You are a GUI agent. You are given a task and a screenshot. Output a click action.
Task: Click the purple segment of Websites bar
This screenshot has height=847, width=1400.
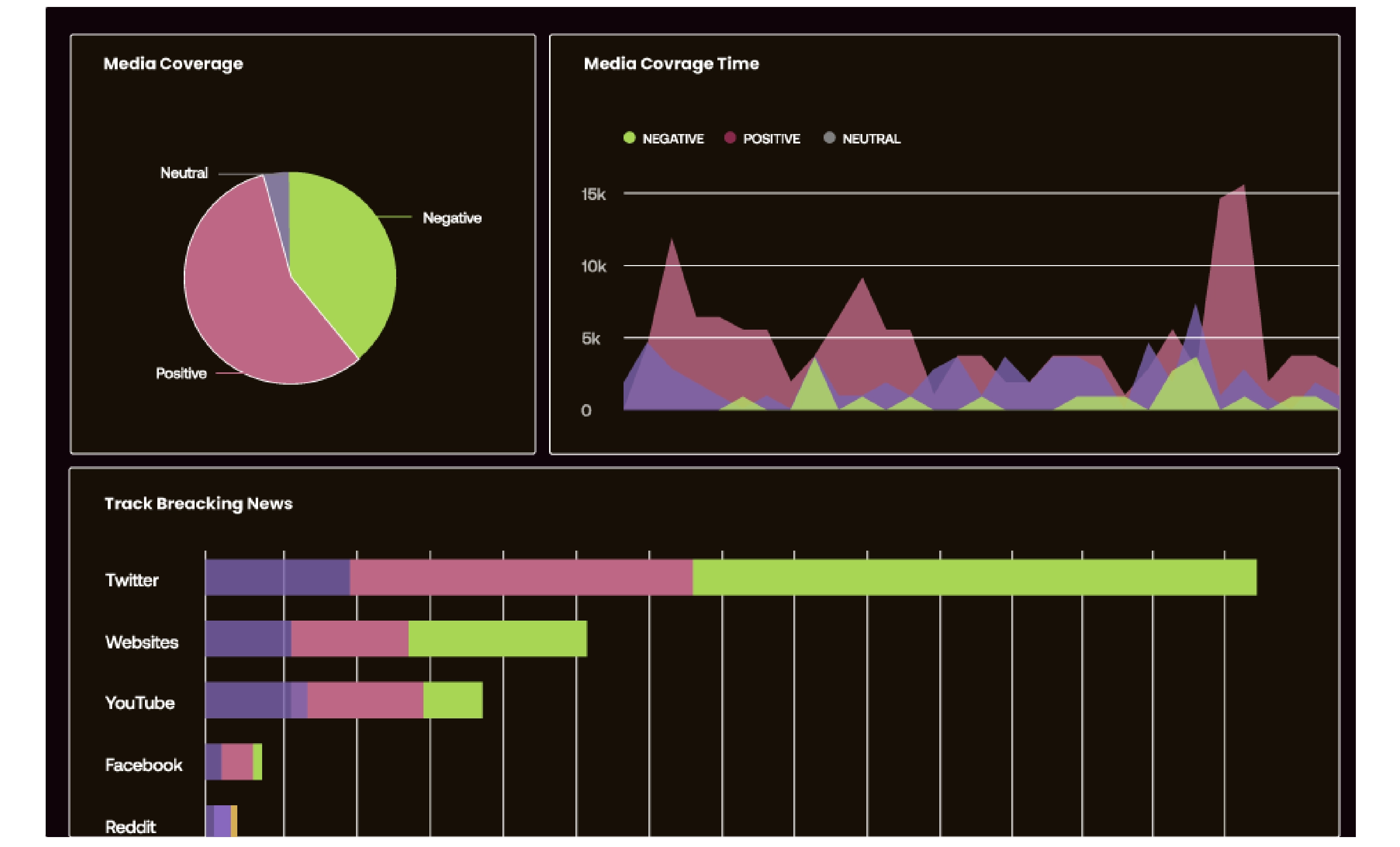(248, 638)
